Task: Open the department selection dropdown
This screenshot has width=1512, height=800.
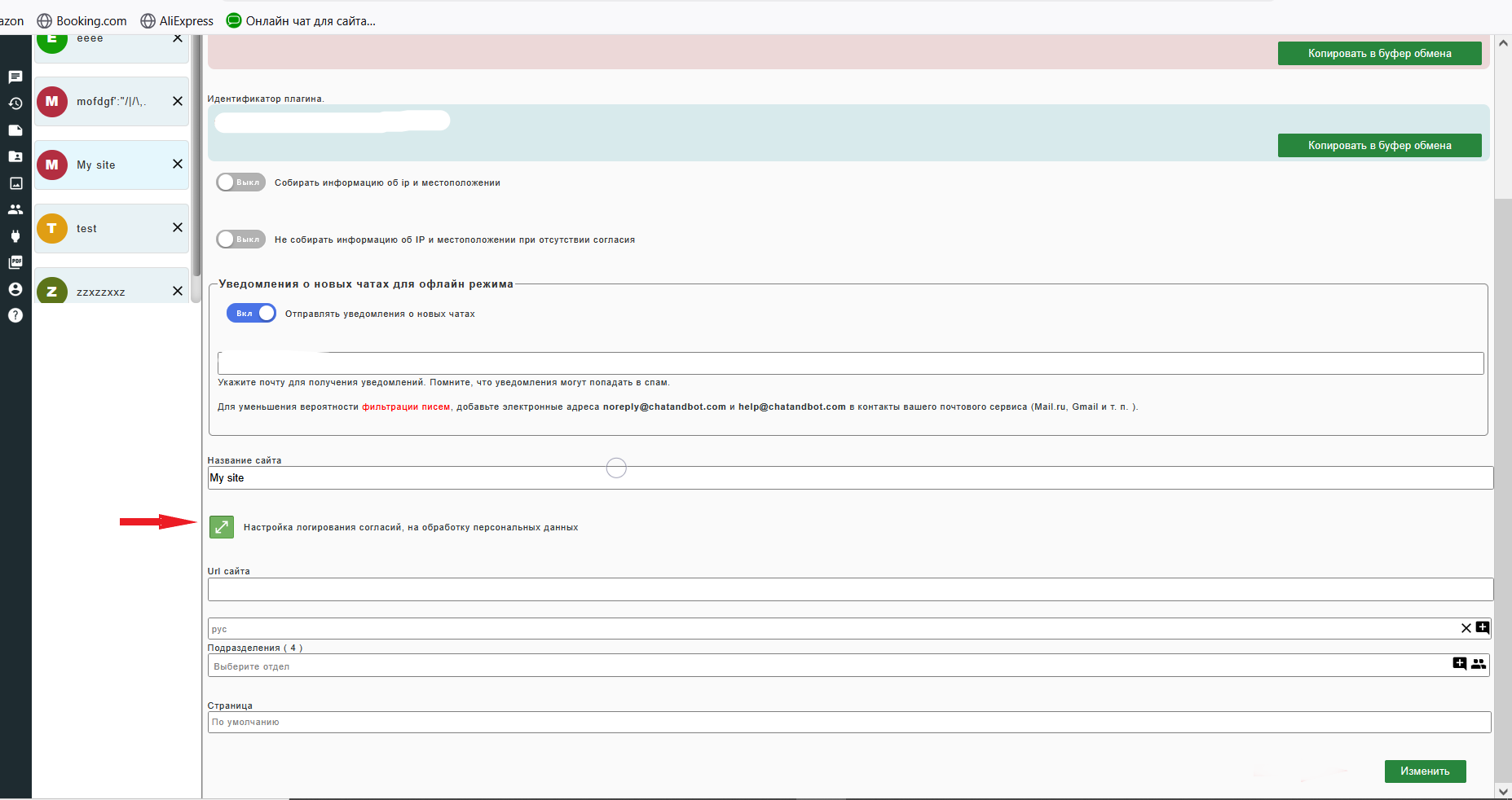Action: pos(823,666)
